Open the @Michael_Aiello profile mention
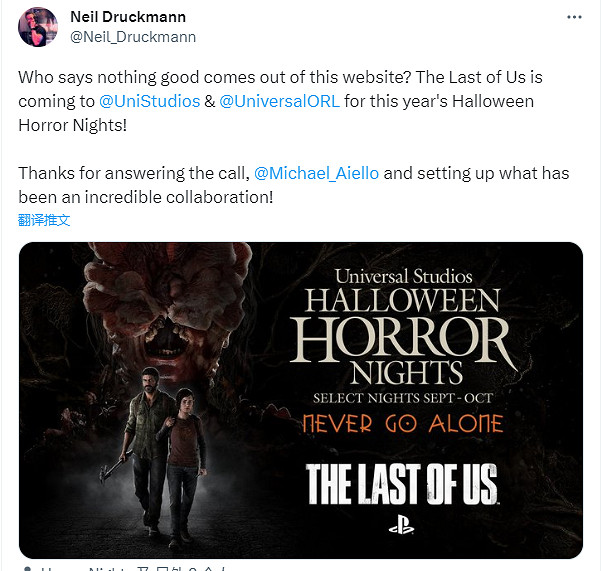601x571 pixels. point(316,173)
